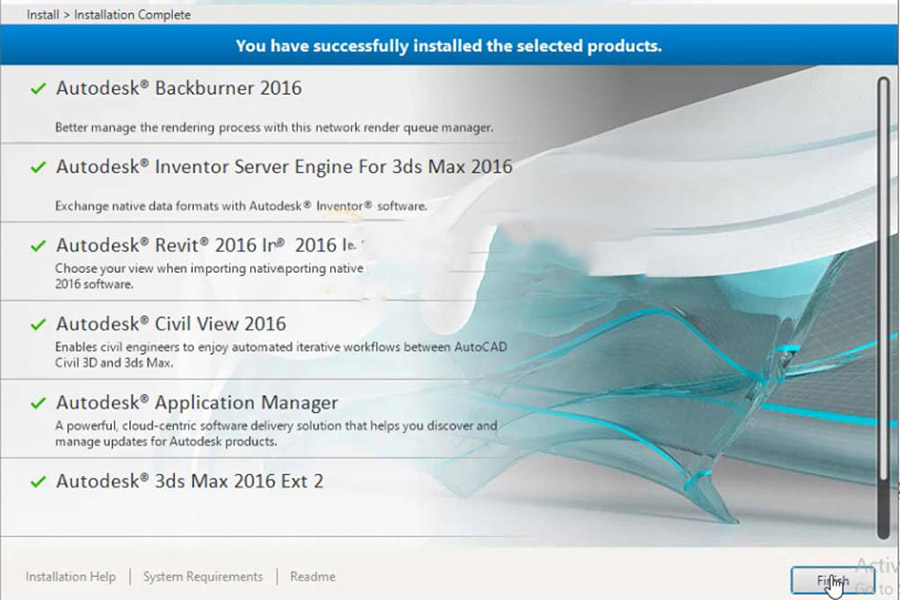
Task: Click the 'Choose your view when importing' description
Action: tap(210, 276)
